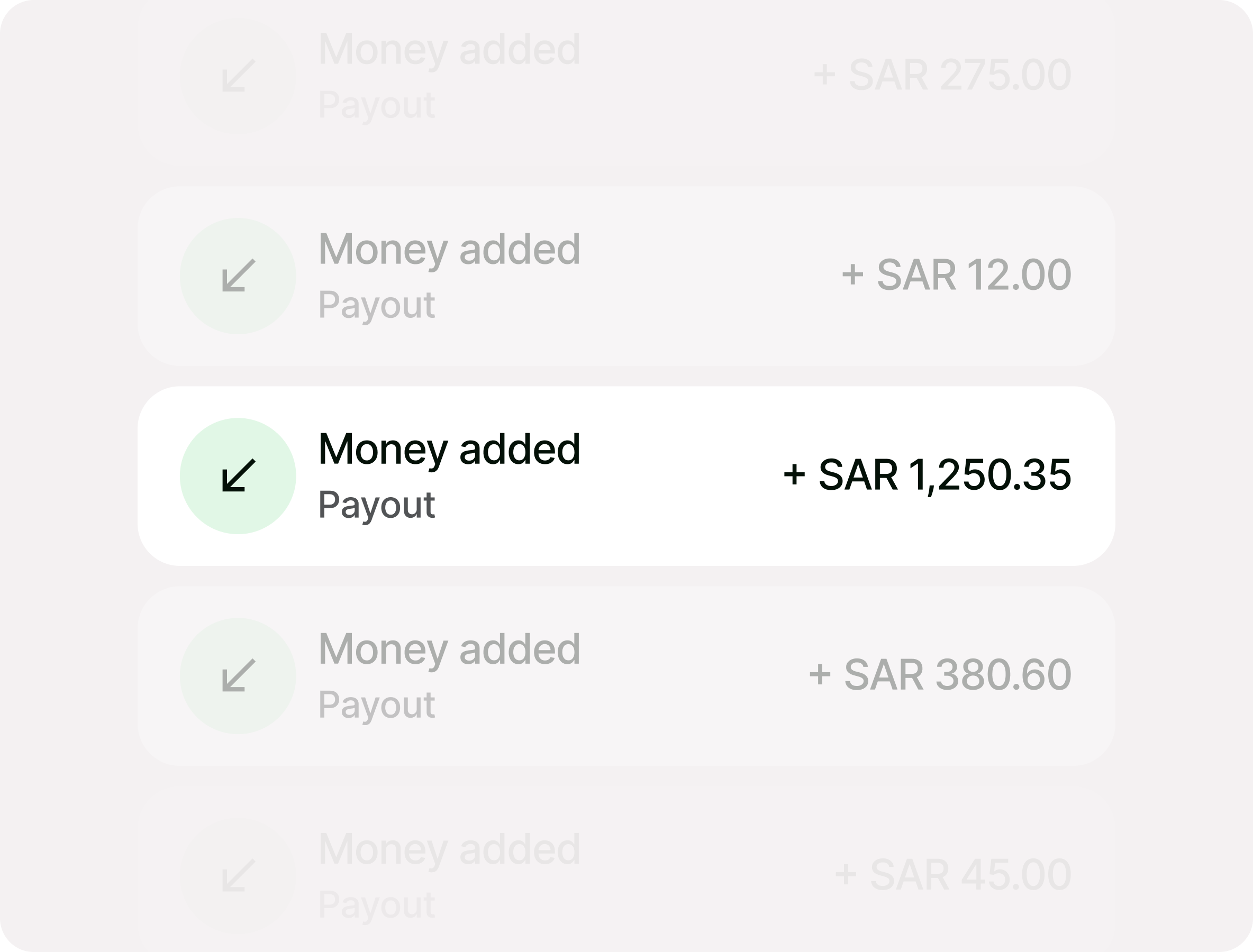Click Money added title in SAR 12.00 row

click(x=449, y=251)
